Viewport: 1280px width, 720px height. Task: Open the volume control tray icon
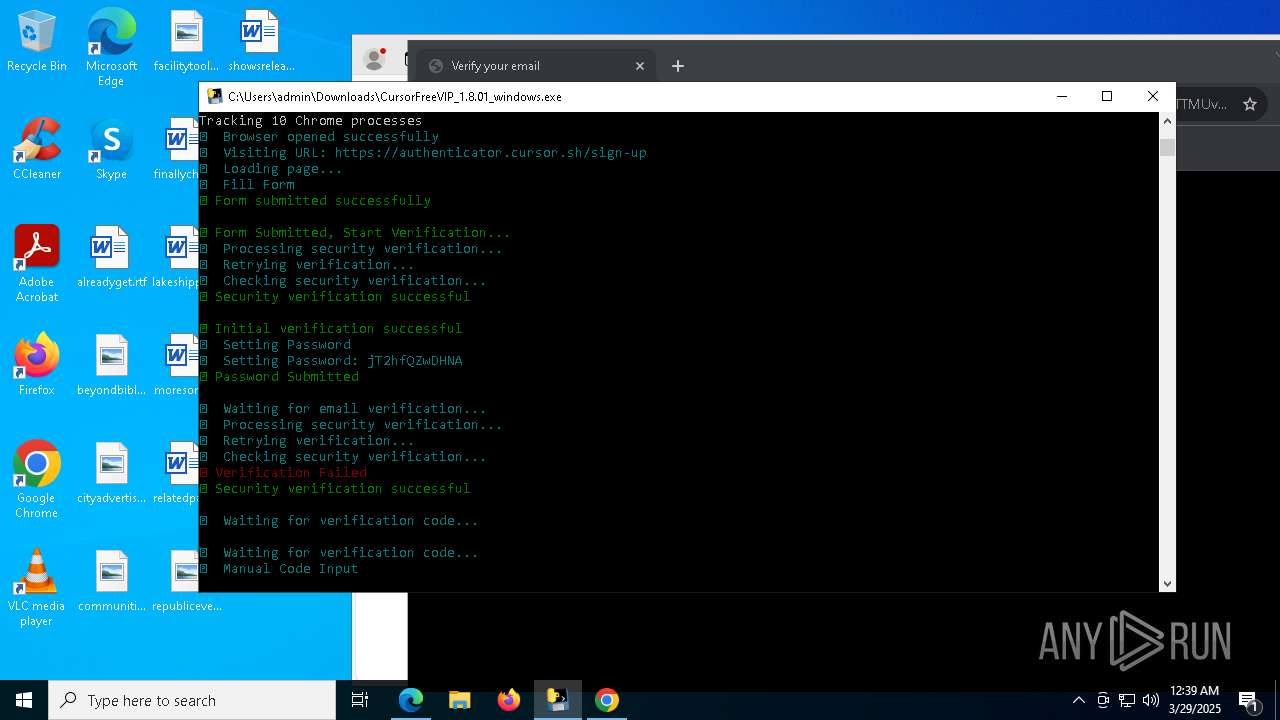tap(1151, 700)
